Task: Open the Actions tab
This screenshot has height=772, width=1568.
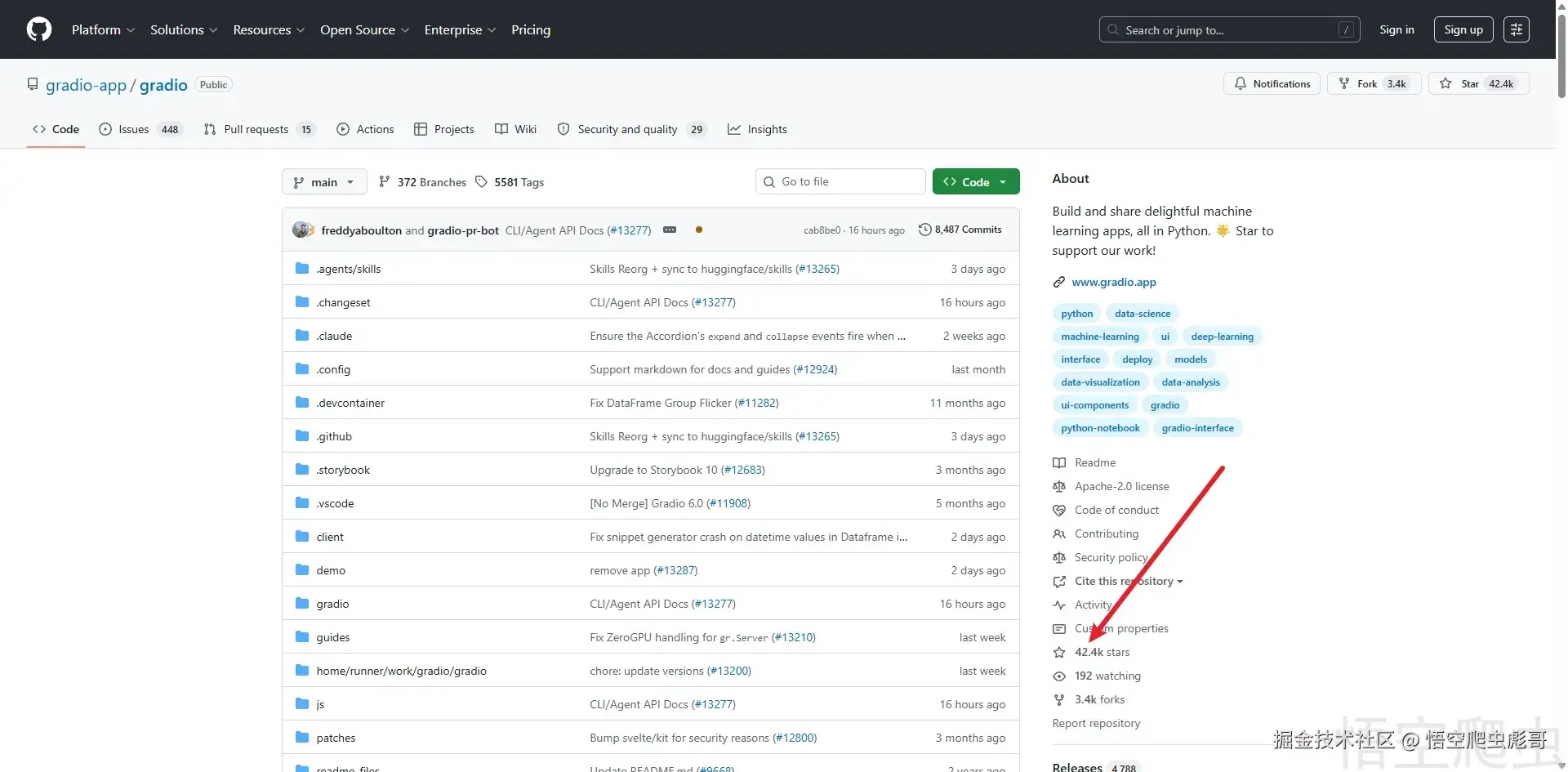Action: point(365,129)
